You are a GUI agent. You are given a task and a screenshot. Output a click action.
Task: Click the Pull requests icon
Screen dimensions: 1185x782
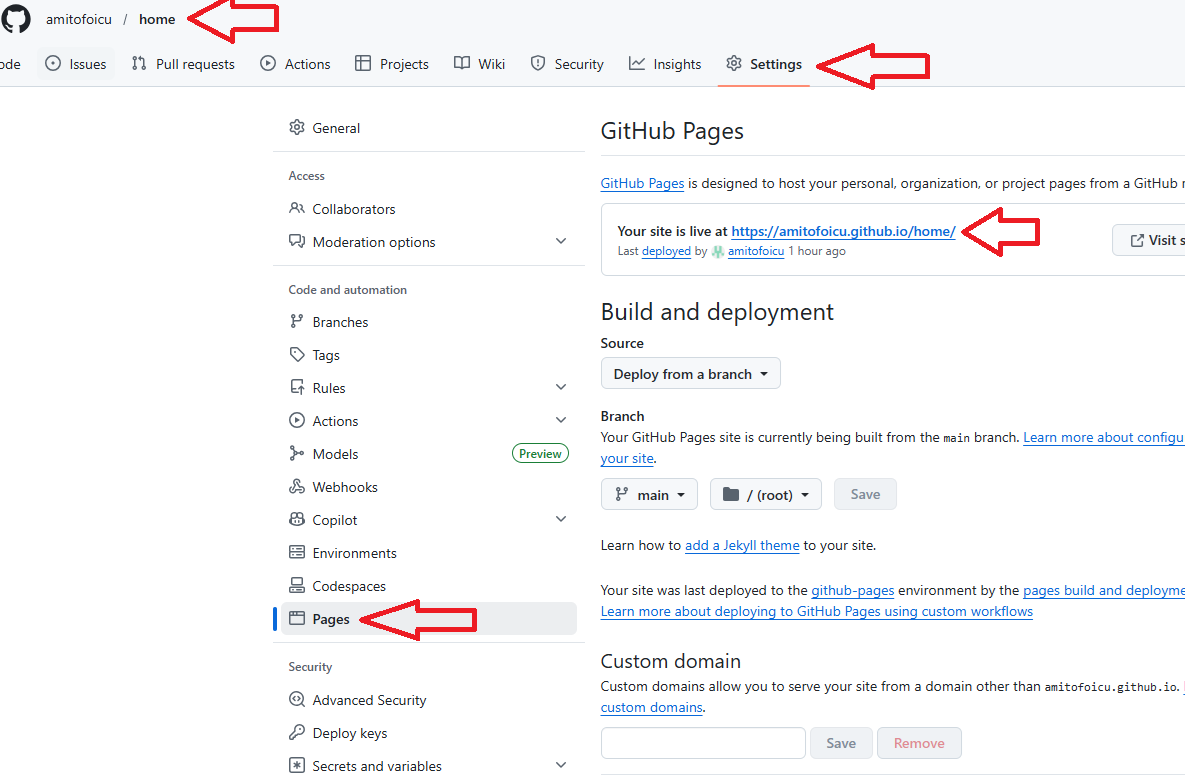tap(139, 64)
